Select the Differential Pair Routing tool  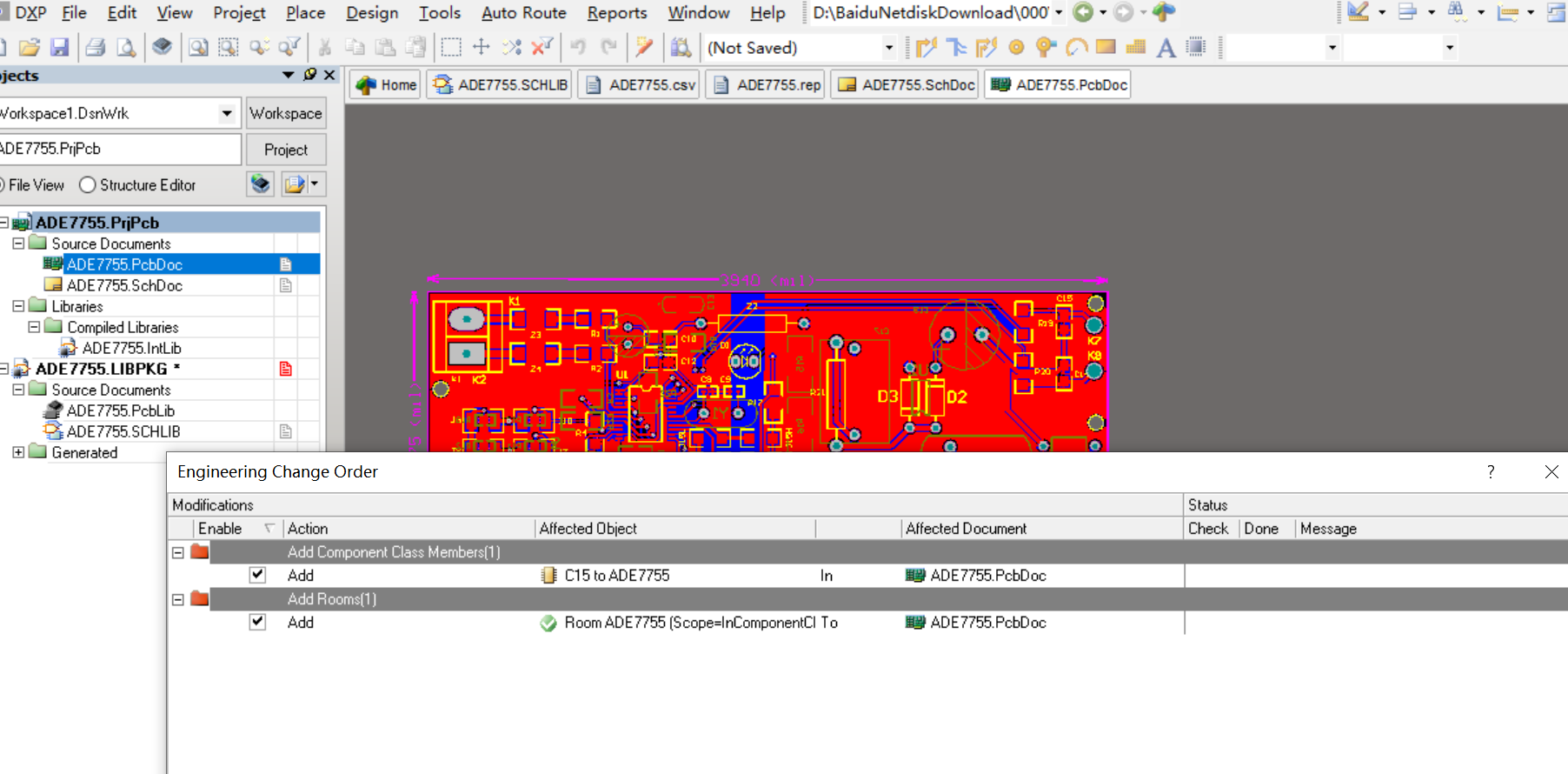click(x=987, y=47)
